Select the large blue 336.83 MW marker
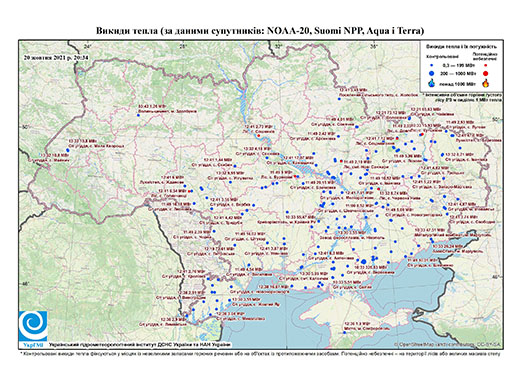Viewport: 520px width, 368px height. point(364,262)
